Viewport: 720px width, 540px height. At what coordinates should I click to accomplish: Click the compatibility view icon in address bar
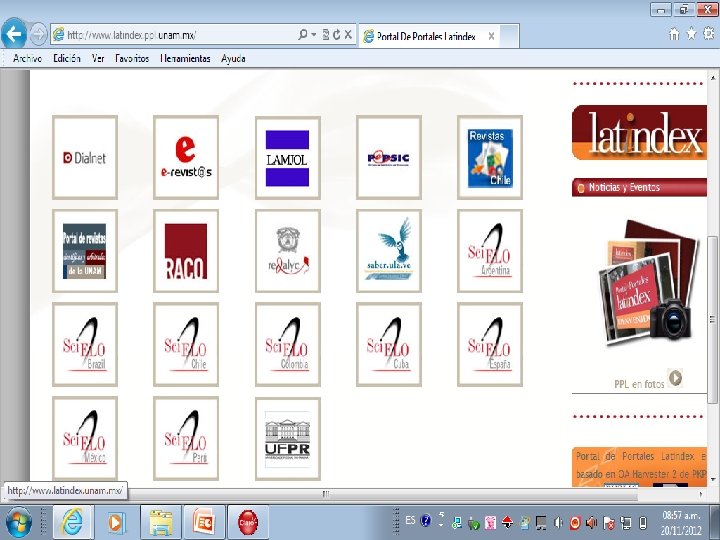coord(326,35)
